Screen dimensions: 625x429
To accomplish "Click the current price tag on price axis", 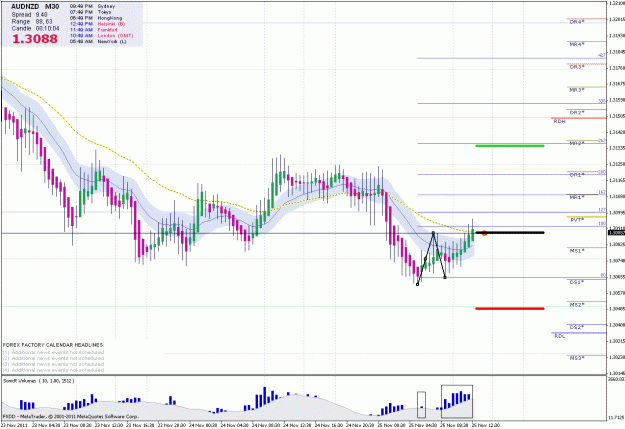I will (616, 232).
